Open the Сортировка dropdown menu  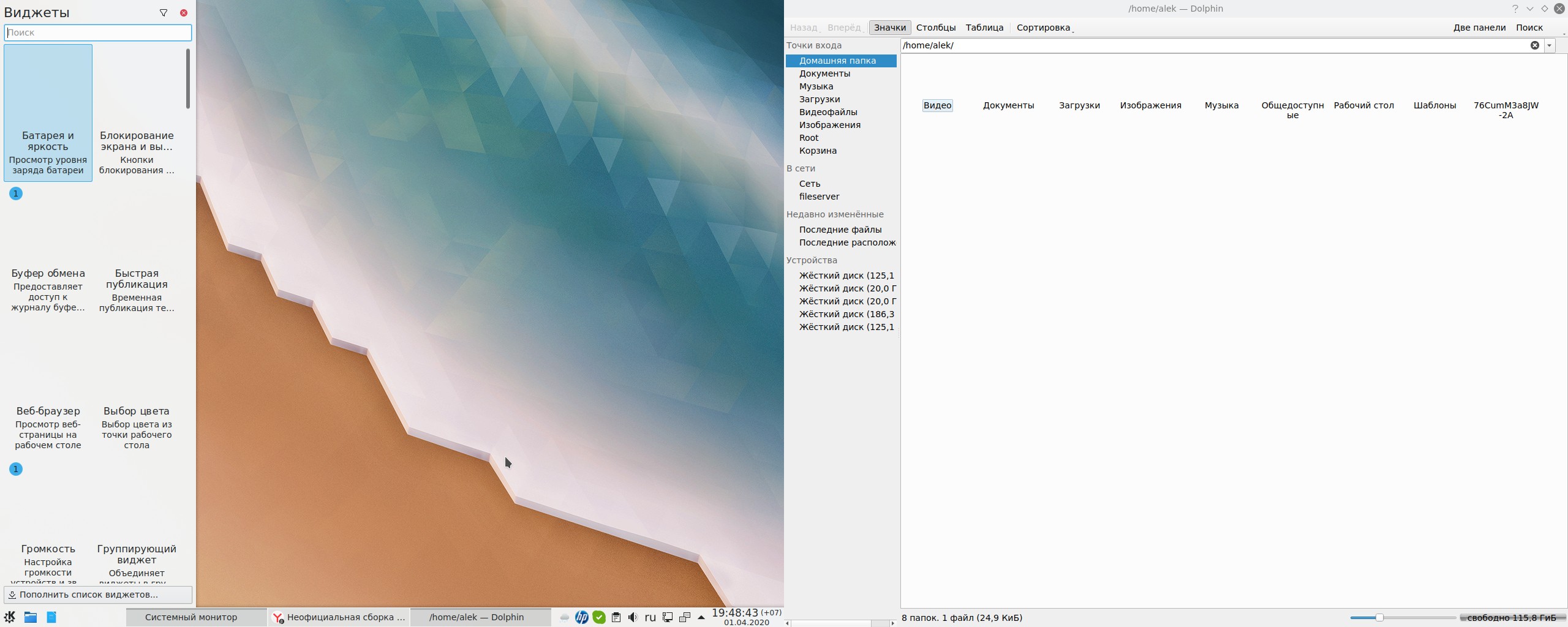click(x=1044, y=28)
